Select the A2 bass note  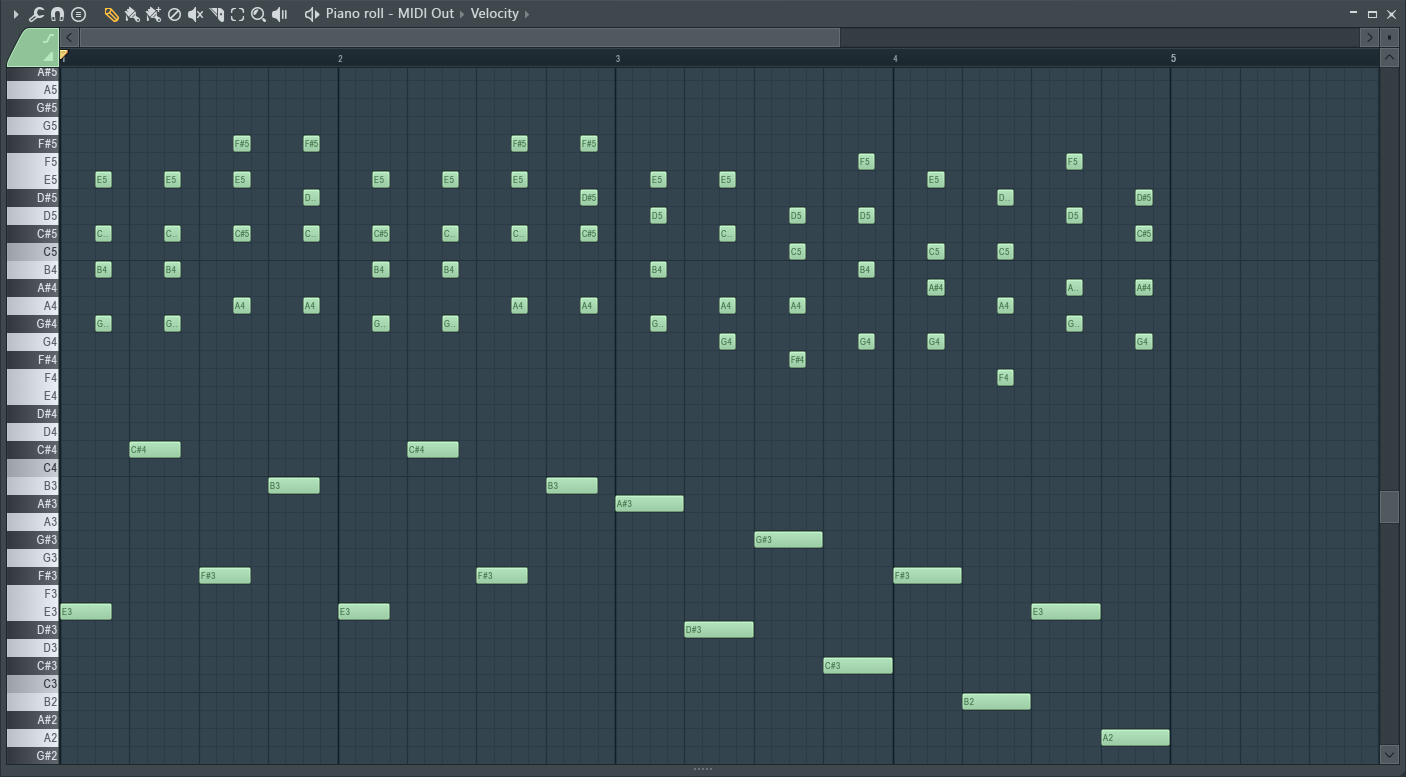coord(1135,738)
